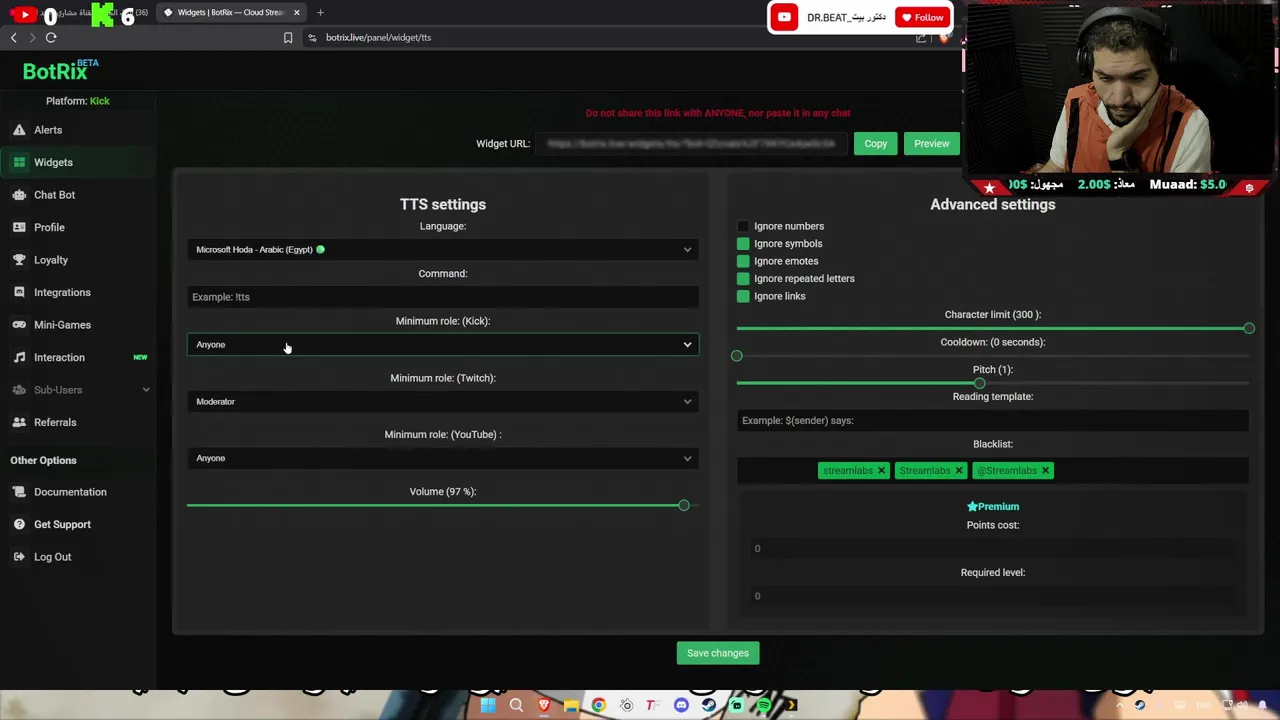Open the Alerts bell icon in sidebar

[19, 130]
